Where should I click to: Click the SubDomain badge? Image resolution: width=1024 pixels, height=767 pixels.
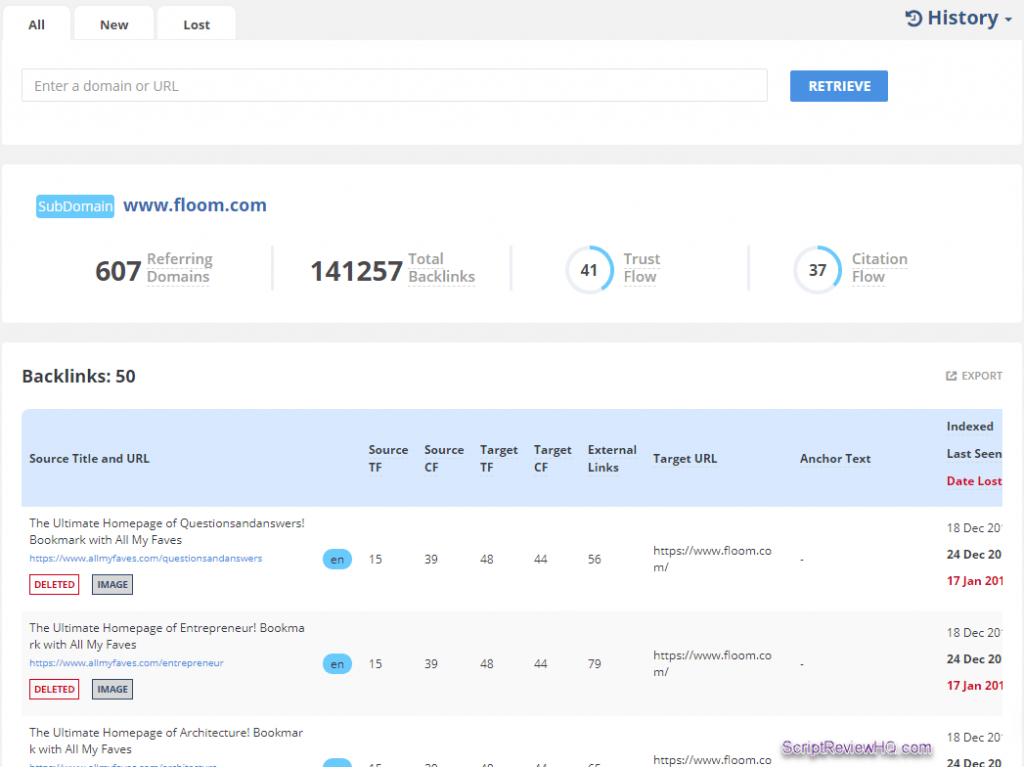pos(75,206)
